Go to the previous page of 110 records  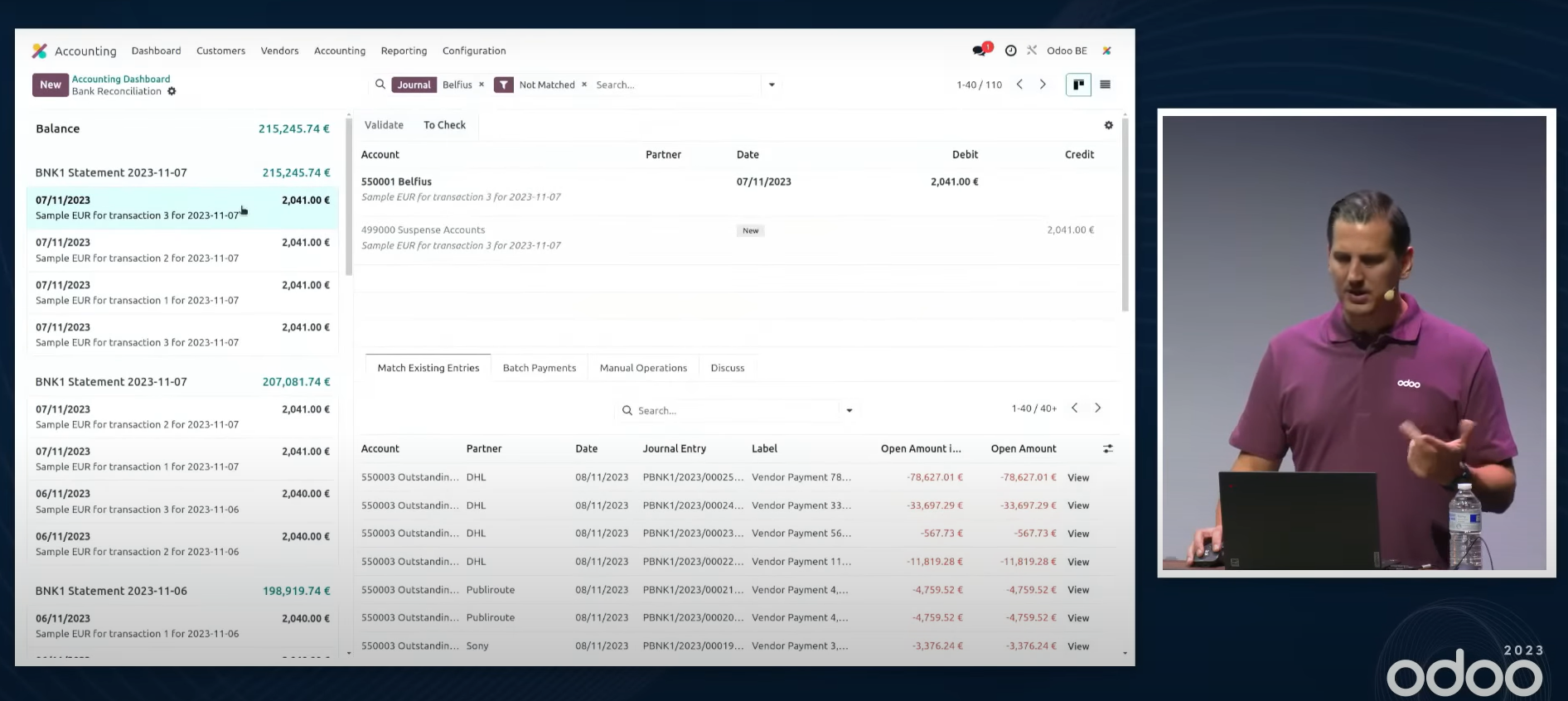(1020, 85)
